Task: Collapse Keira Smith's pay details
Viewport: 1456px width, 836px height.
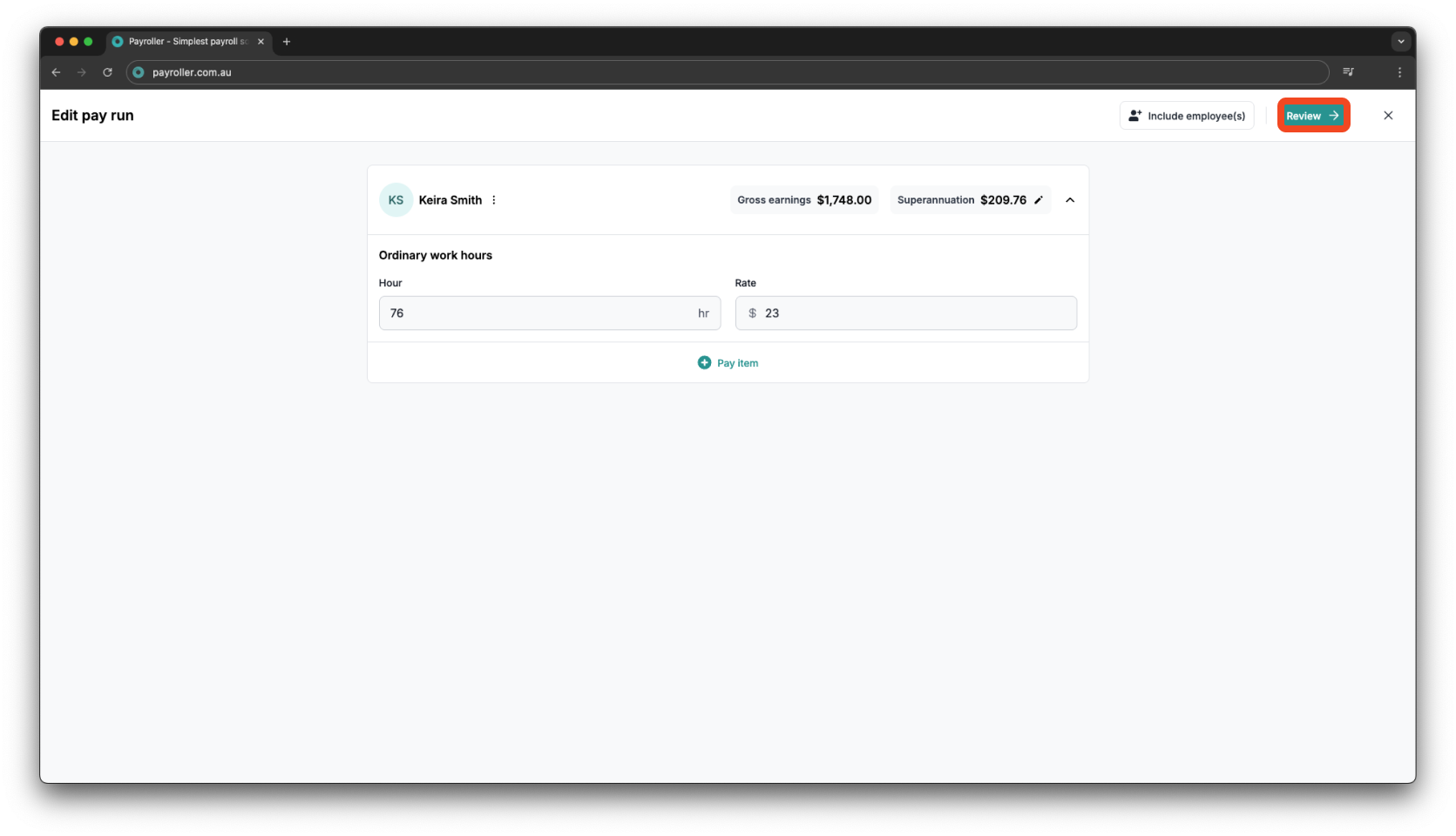Action: (x=1070, y=199)
